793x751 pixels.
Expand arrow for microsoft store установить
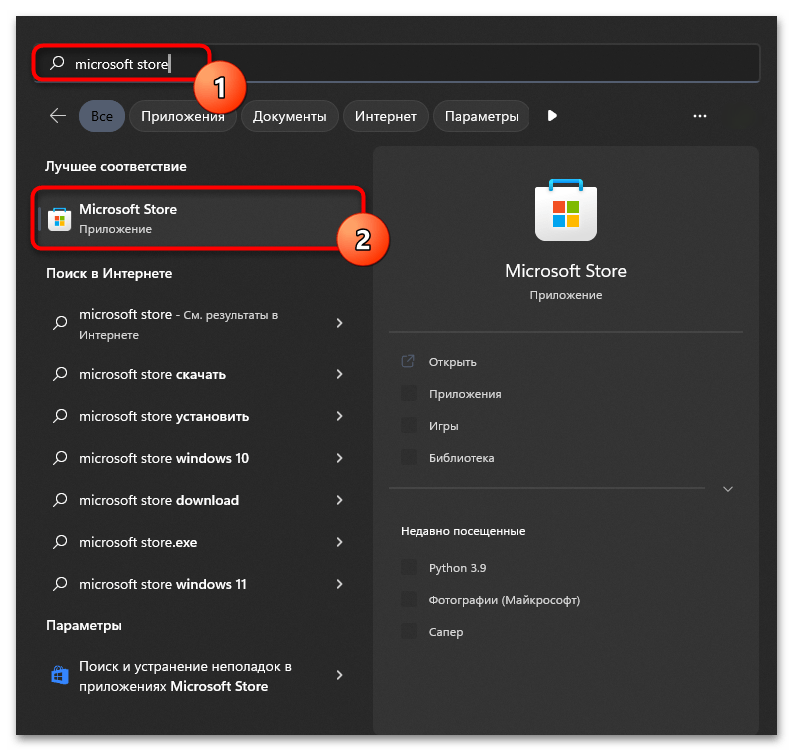click(x=339, y=416)
